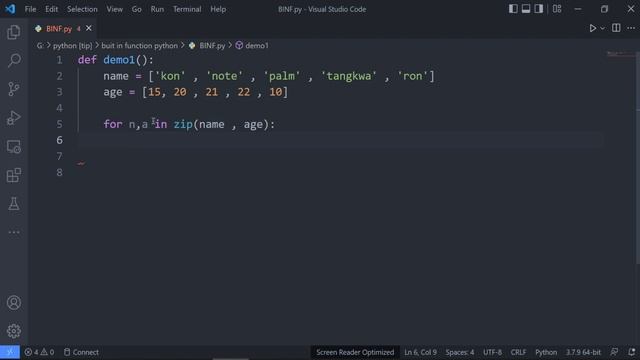Click BINF.py in breadcrumb path
Screen dimensions: 640x360
pos(212,45)
